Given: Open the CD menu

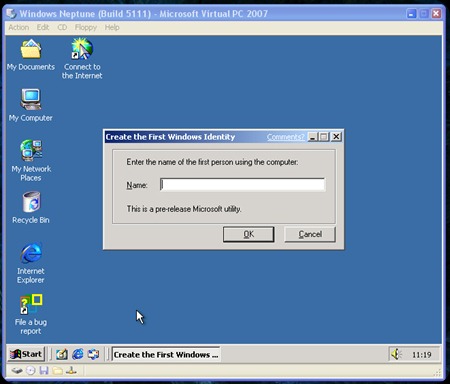Looking at the screenshot, I should (x=62, y=27).
